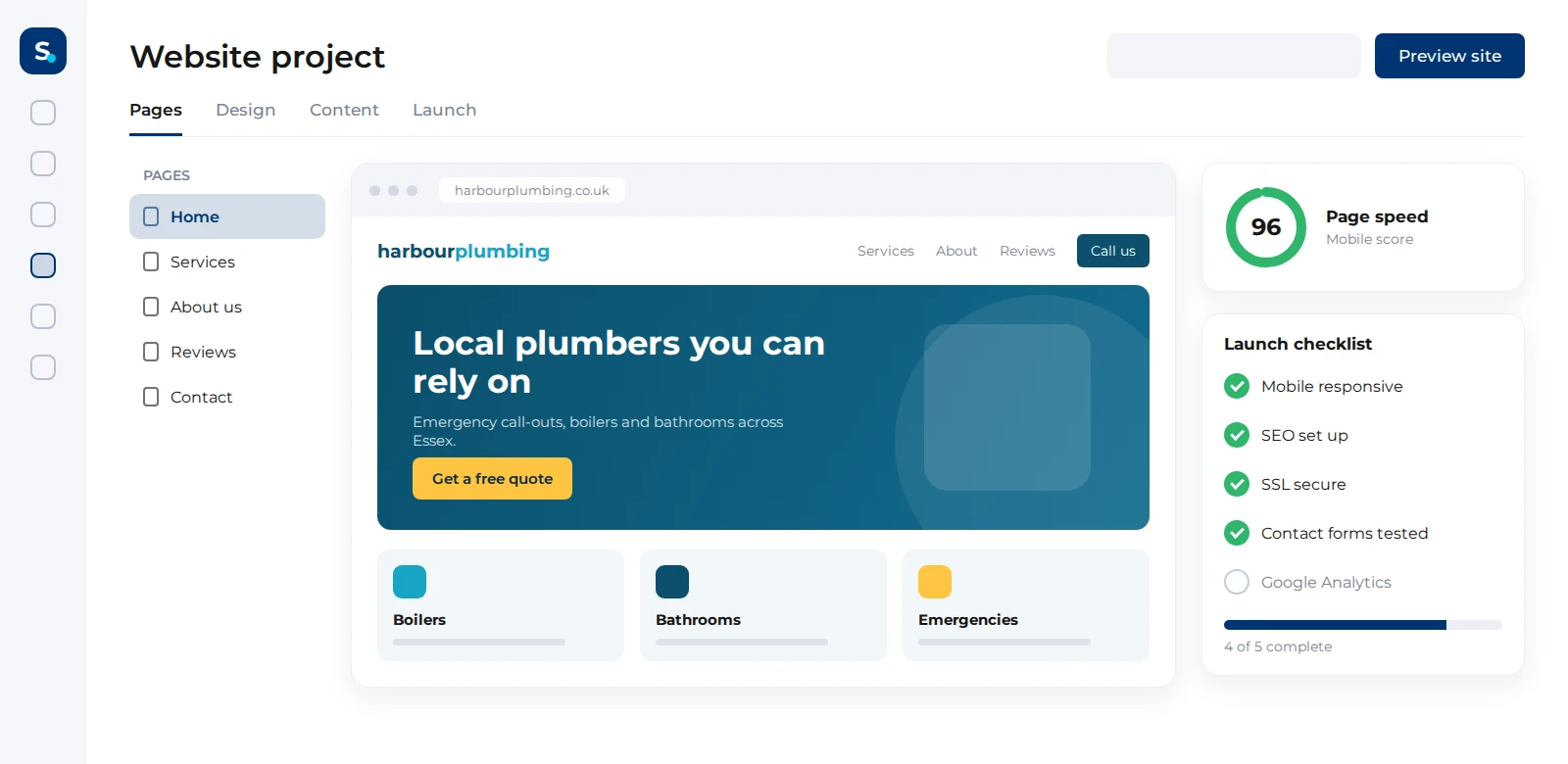Click the "Mobile score" label
The image size is (1568, 764).
[1369, 239]
